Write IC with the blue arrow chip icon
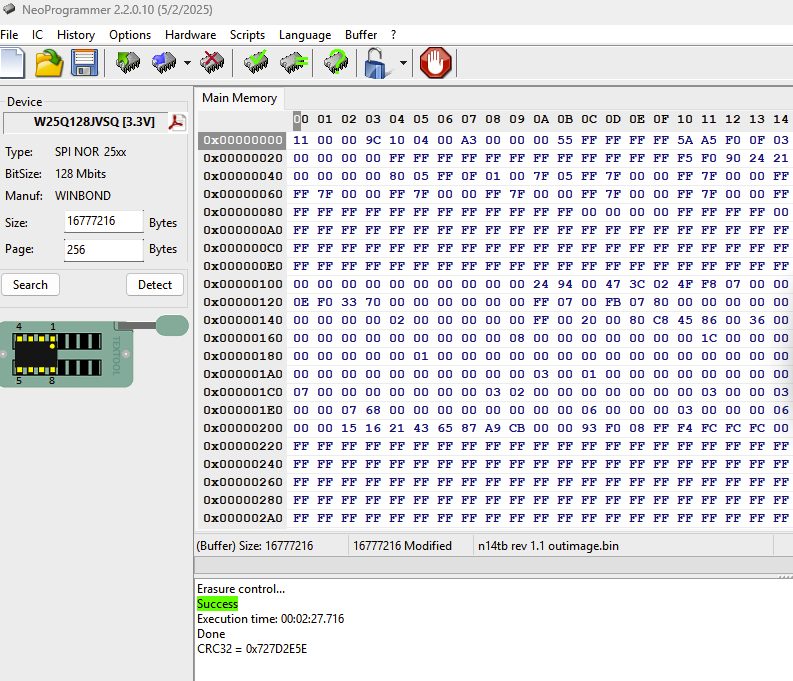793x681 pixels. (x=164, y=63)
